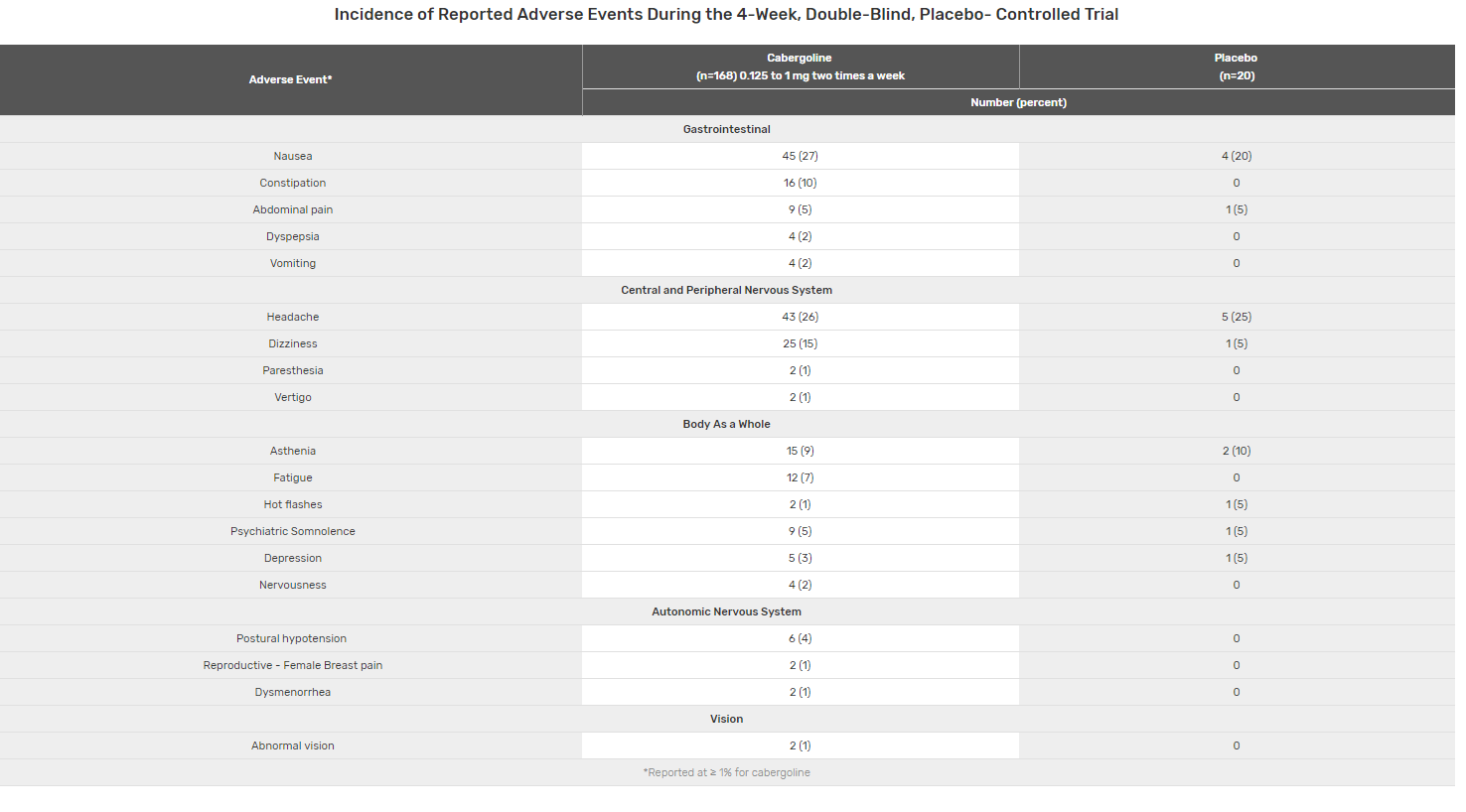Click the Abdominal pain cabergoline value '9 (5)'
1466x812 pixels.
(801, 209)
